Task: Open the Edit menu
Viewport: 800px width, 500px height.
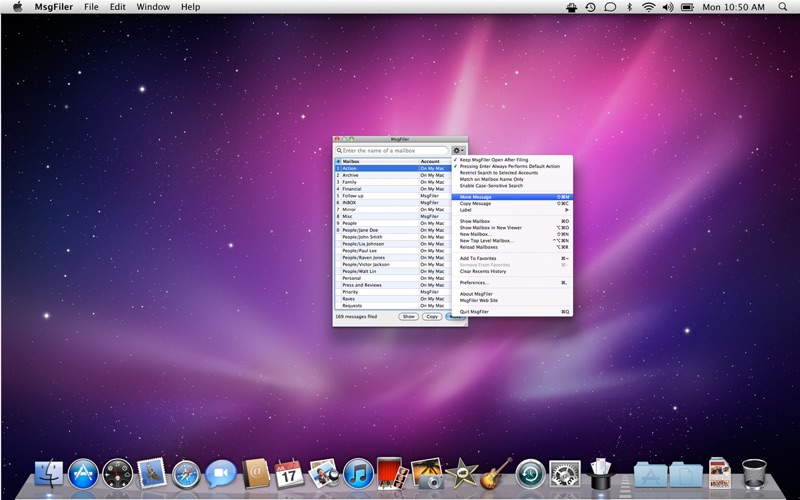Action: click(x=117, y=7)
